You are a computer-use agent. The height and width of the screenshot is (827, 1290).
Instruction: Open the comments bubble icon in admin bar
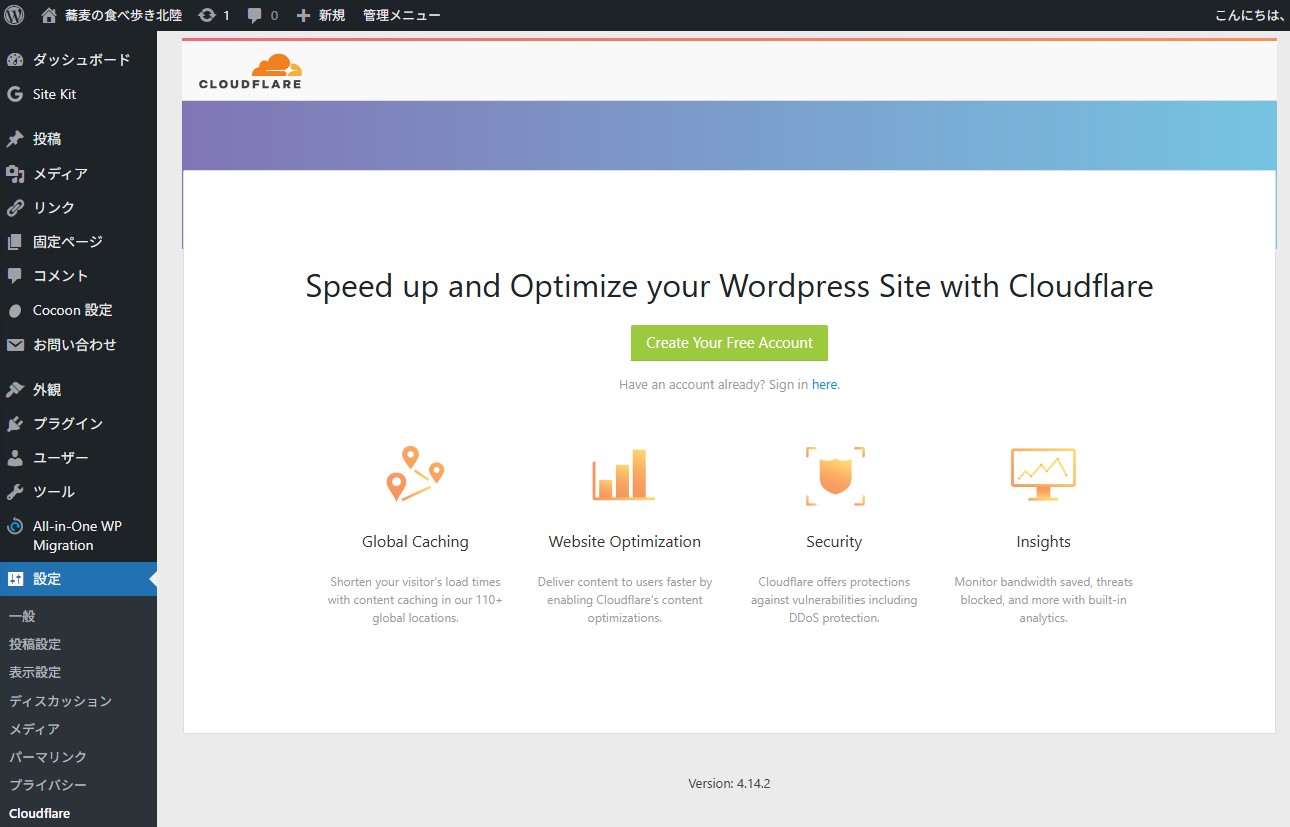[x=255, y=16]
